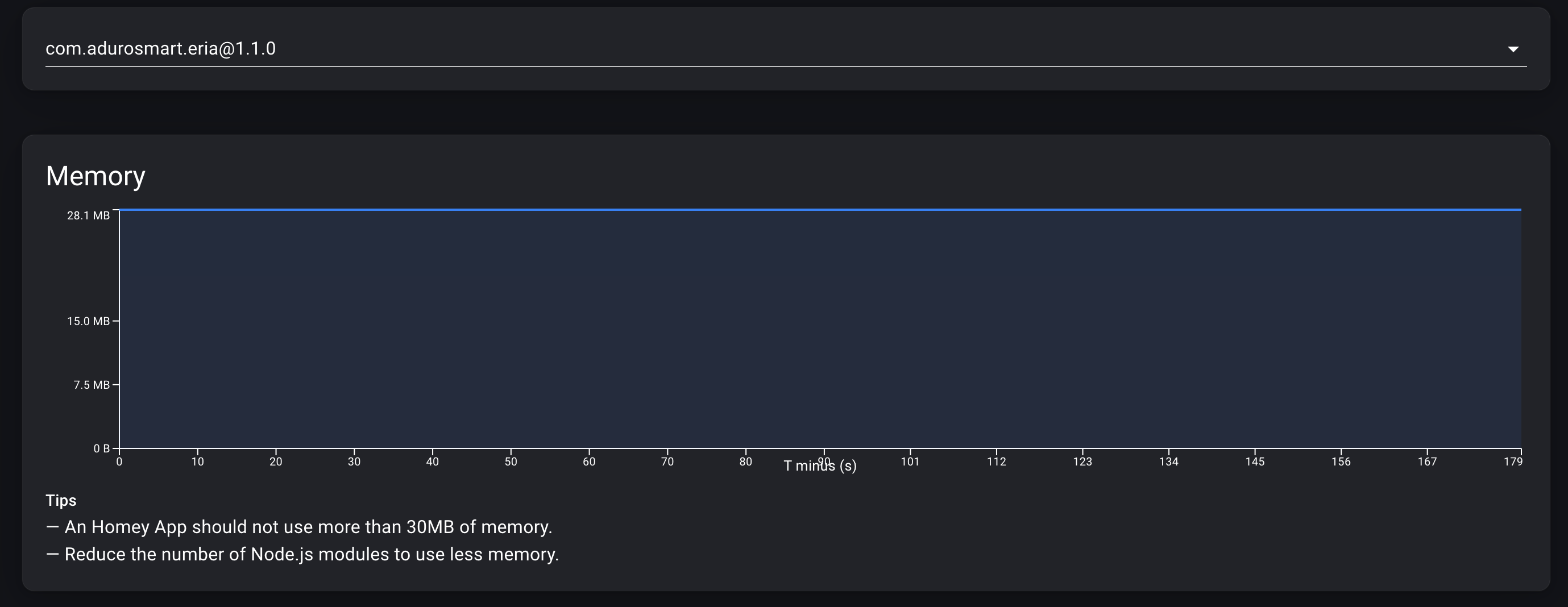Click the 7.5 MB y-axis label

(x=92, y=385)
